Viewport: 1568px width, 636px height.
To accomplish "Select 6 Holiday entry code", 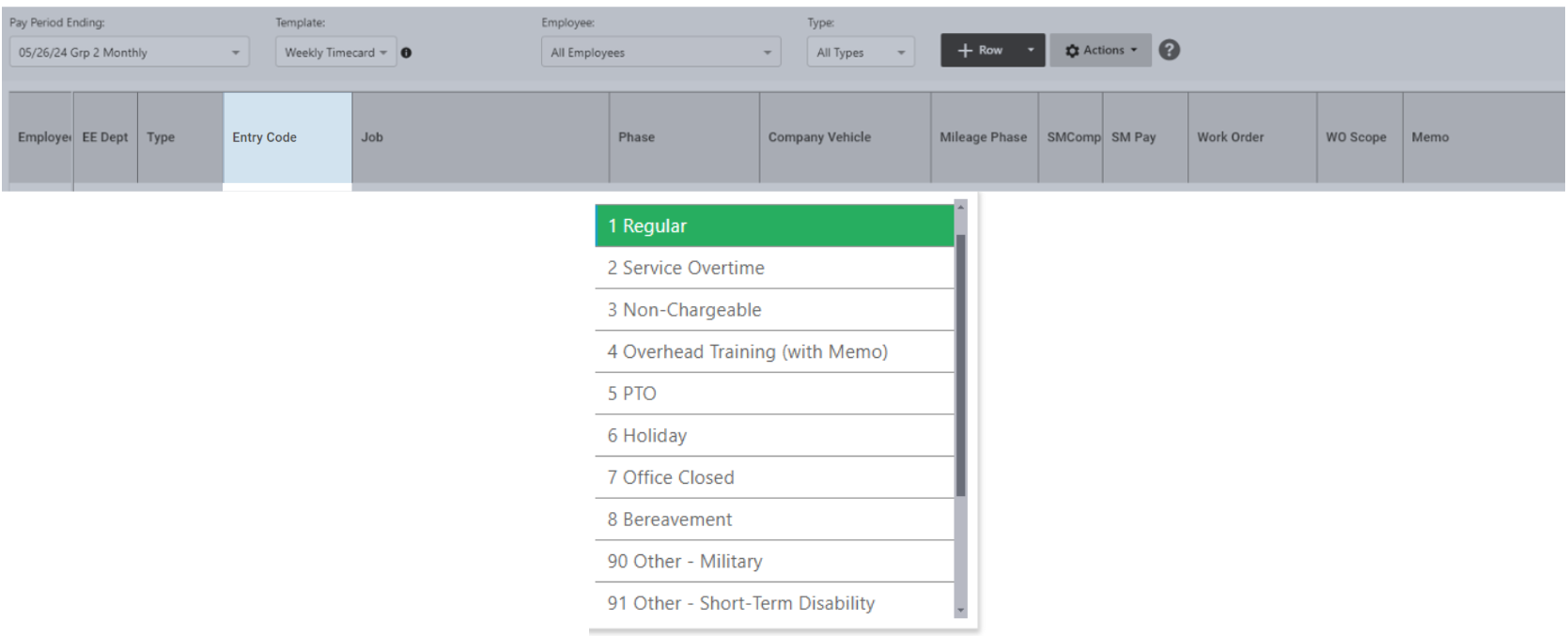I will pyautogui.click(x=774, y=436).
